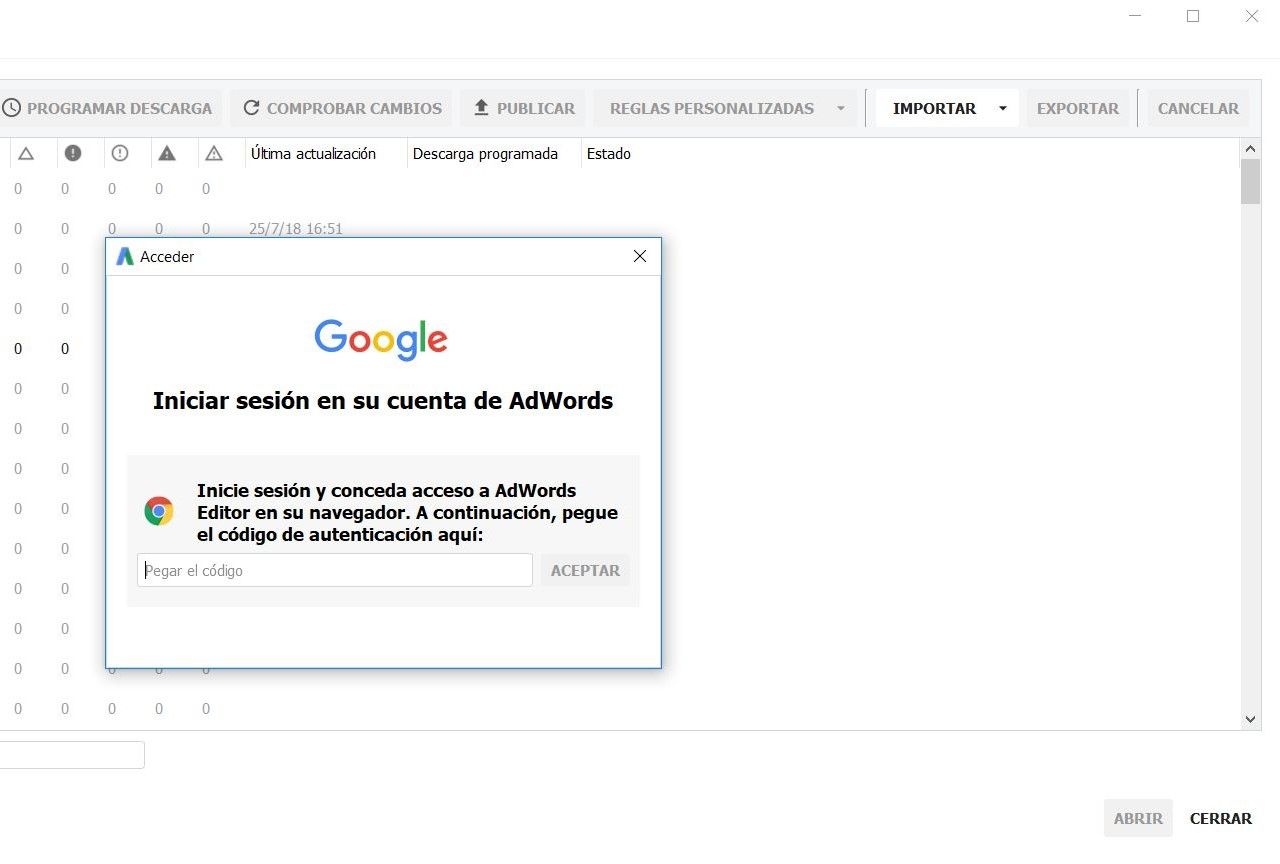Viewport: 1280px width, 864px height.
Task: Open the Reglas Personalizadas dropdown arrow
Action: (841, 108)
